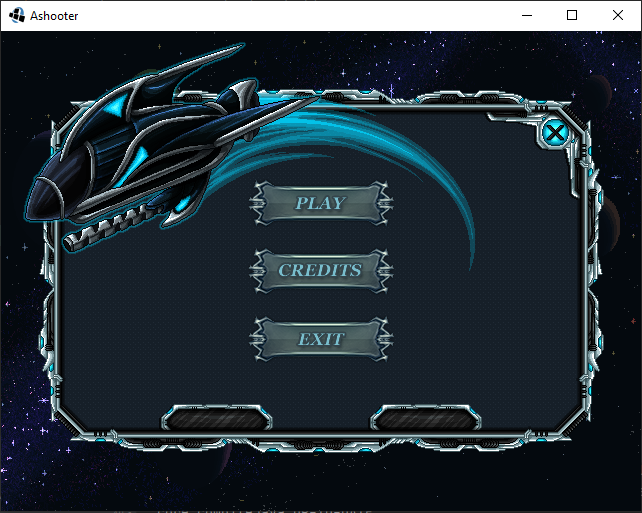Click the Ashooter app icon in title bar
Screen dimensions: 642x513
pos(17,16)
